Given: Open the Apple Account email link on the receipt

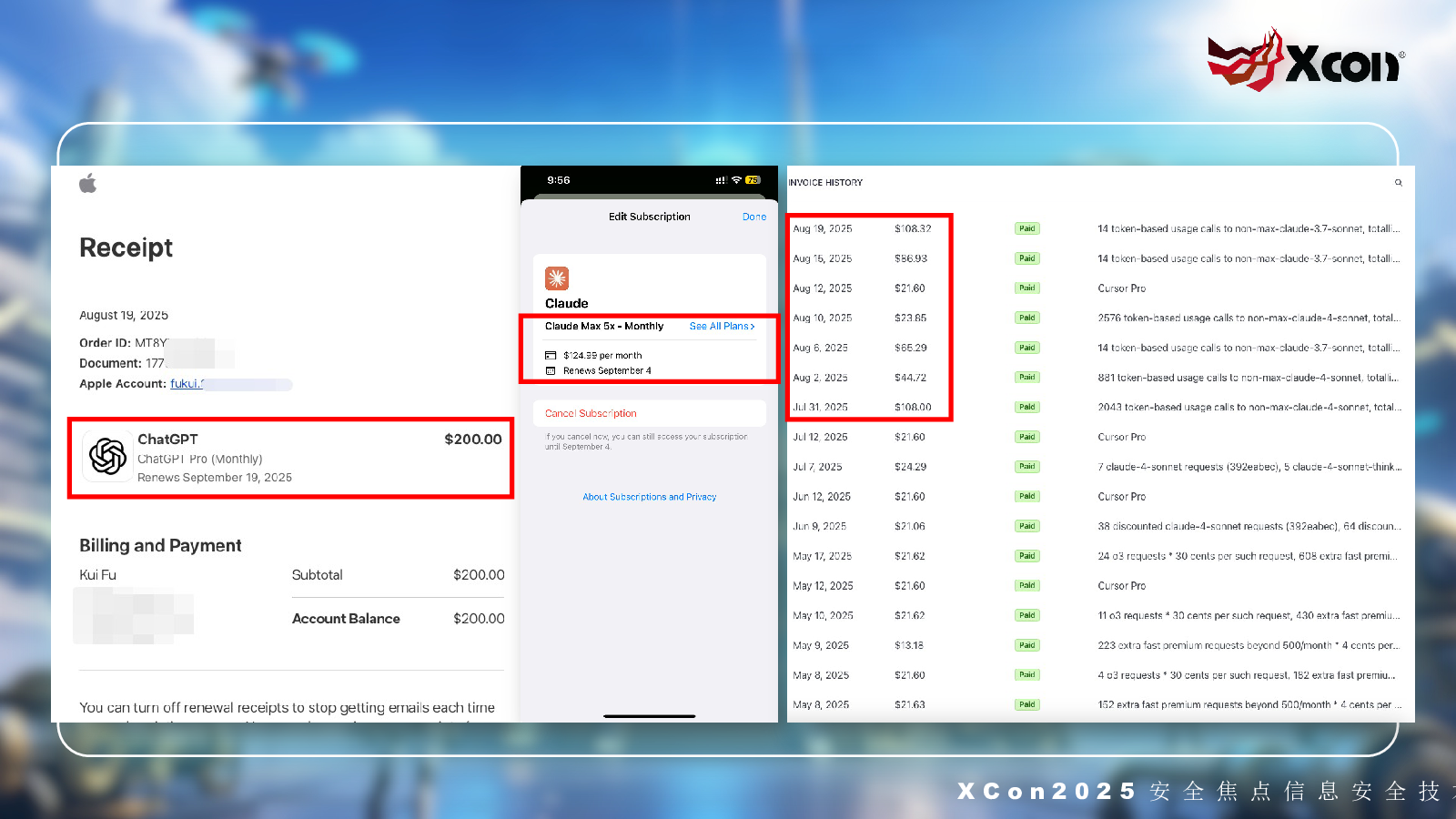Looking at the screenshot, I should tap(187, 384).
